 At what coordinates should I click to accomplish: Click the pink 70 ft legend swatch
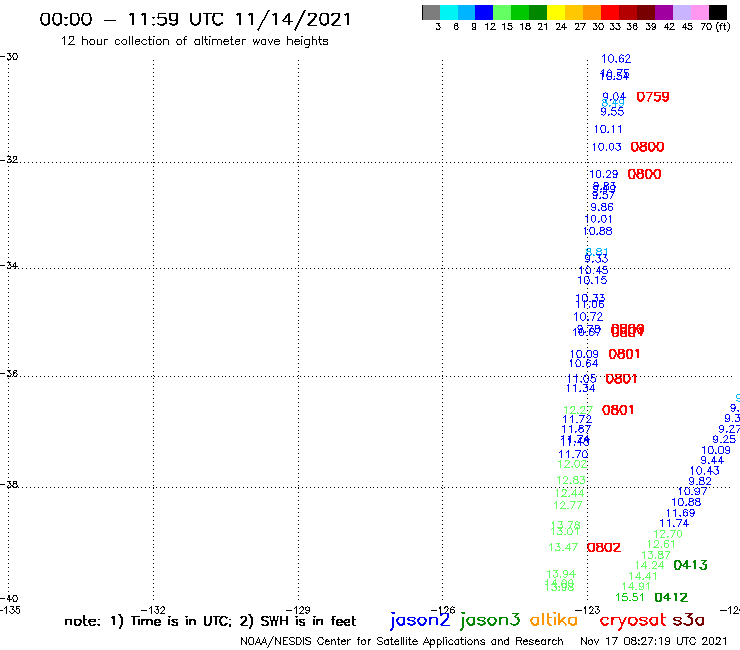[700, 12]
